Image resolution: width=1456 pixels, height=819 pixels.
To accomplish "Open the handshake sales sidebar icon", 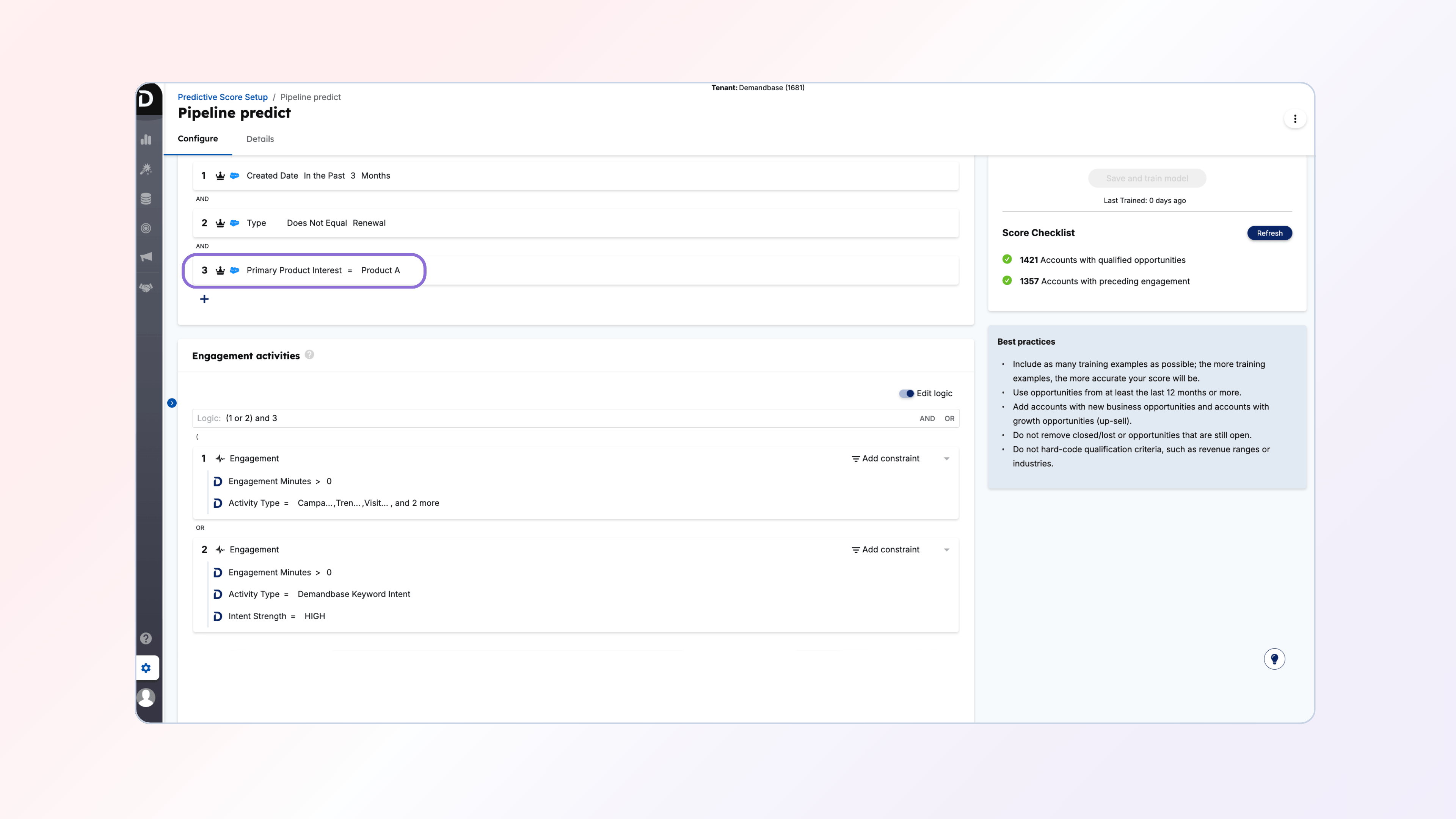I will pyautogui.click(x=146, y=288).
